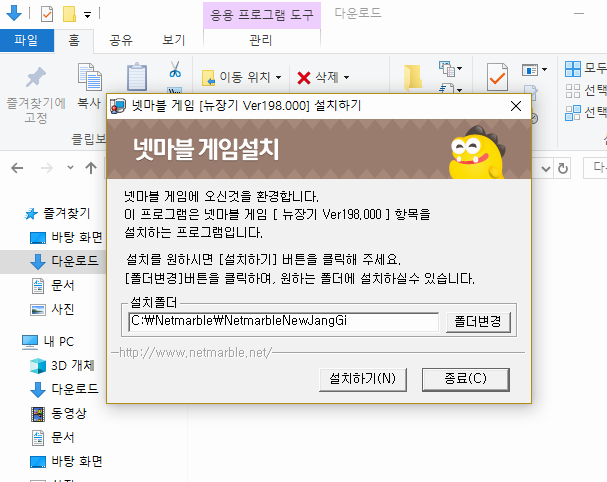Minimize the Explorer window
This screenshot has height=482, width=607.
pyautogui.click(x=579, y=13)
